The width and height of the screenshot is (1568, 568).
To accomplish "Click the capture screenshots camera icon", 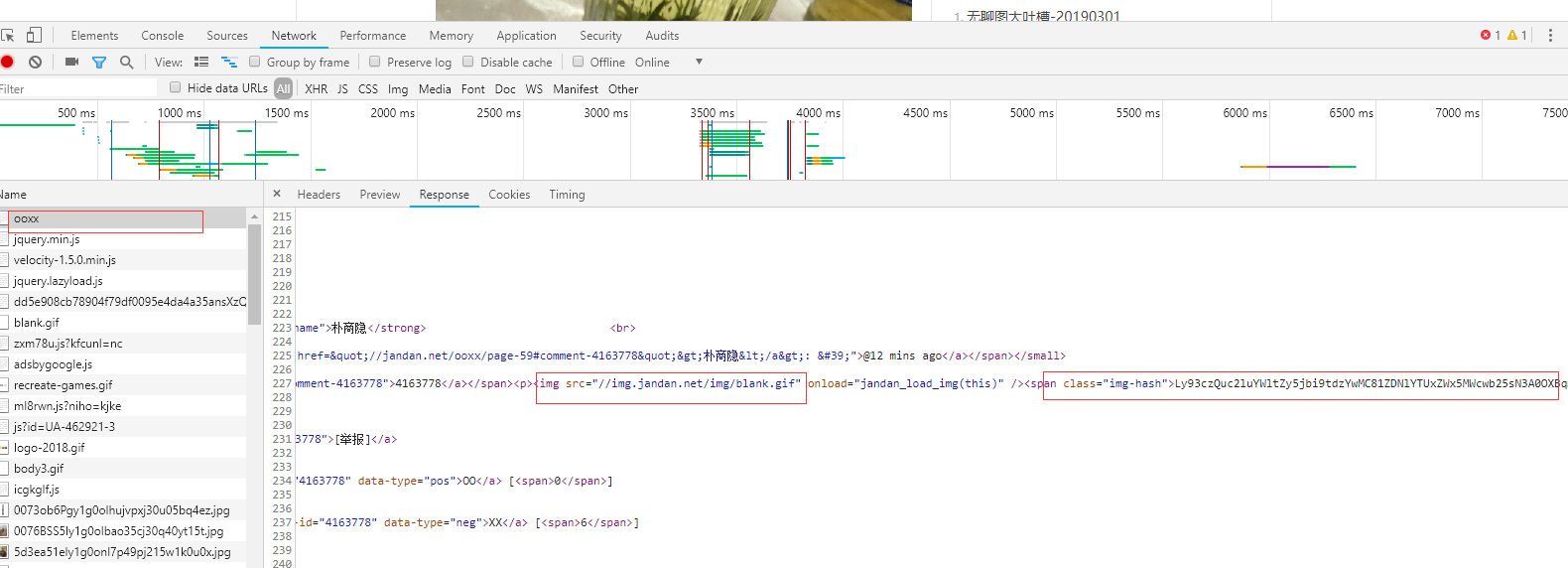I will pyautogui.click(x=71, y=62).
